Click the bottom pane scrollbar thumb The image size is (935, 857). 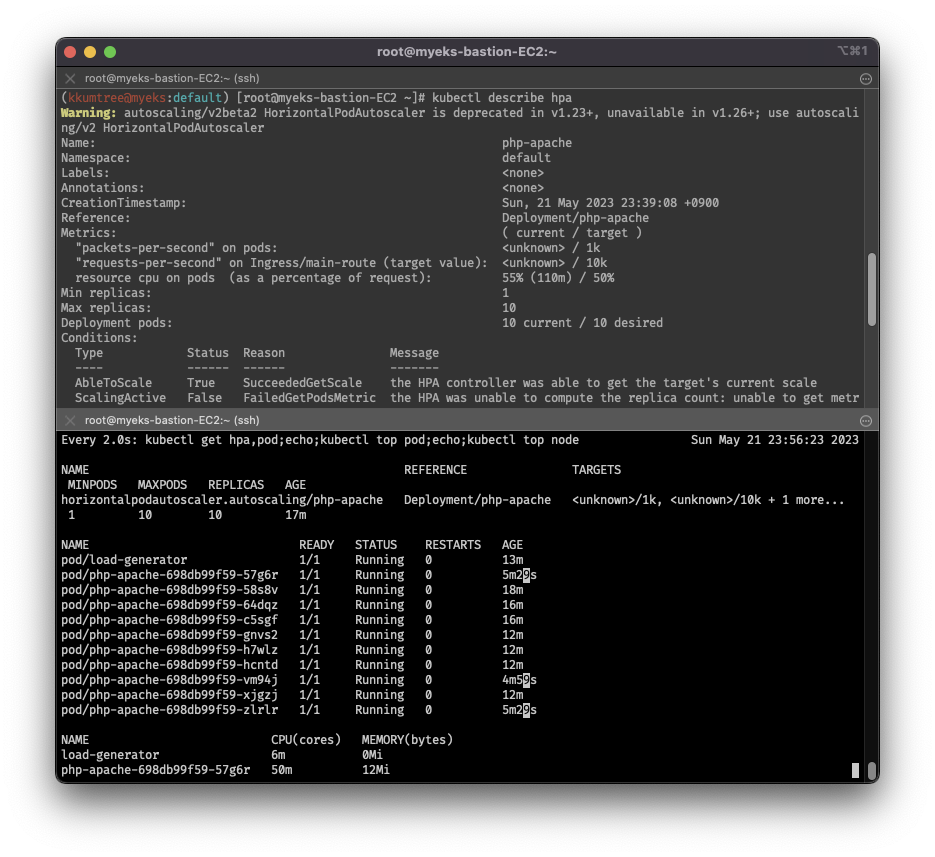tap(872, 771)
